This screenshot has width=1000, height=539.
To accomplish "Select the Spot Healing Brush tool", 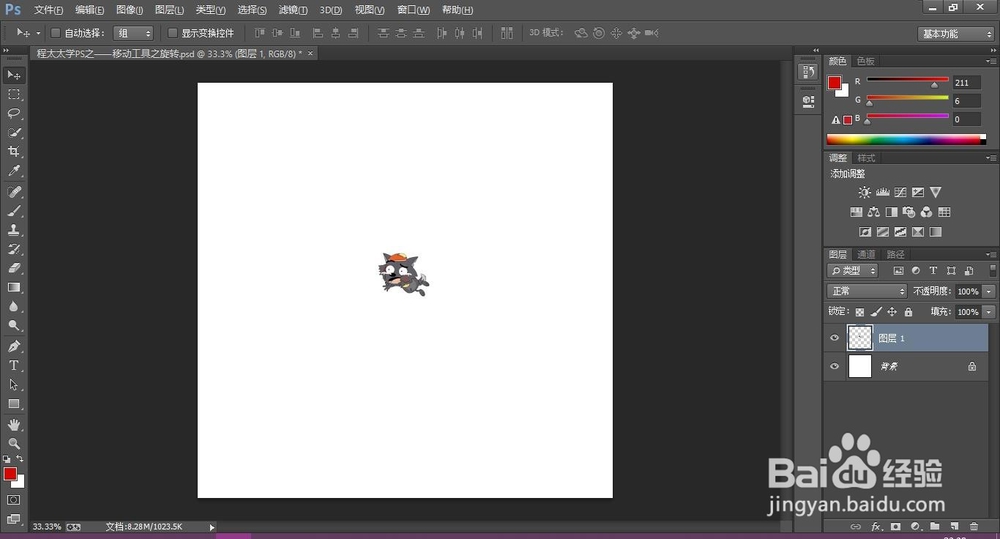I will [x=13, y=192].
